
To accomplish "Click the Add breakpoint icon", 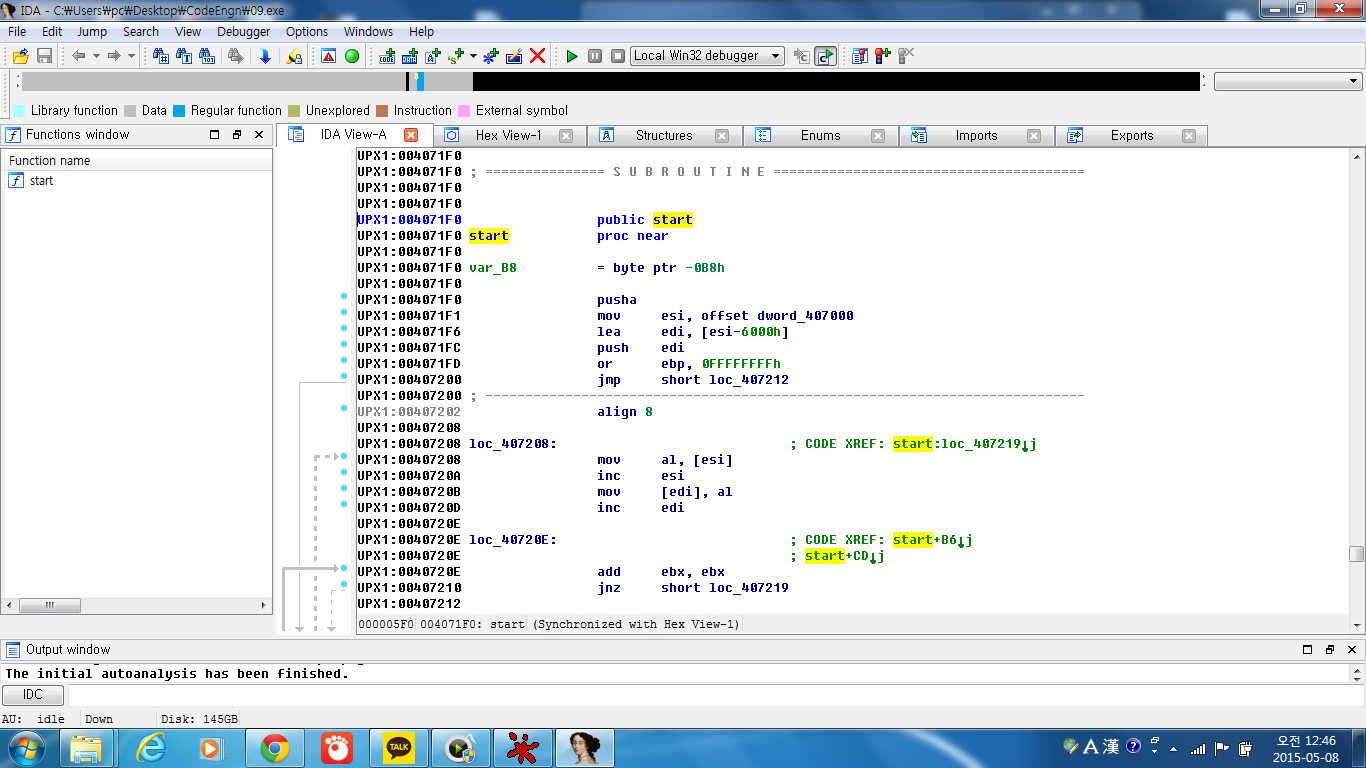I will pos(881,57).
